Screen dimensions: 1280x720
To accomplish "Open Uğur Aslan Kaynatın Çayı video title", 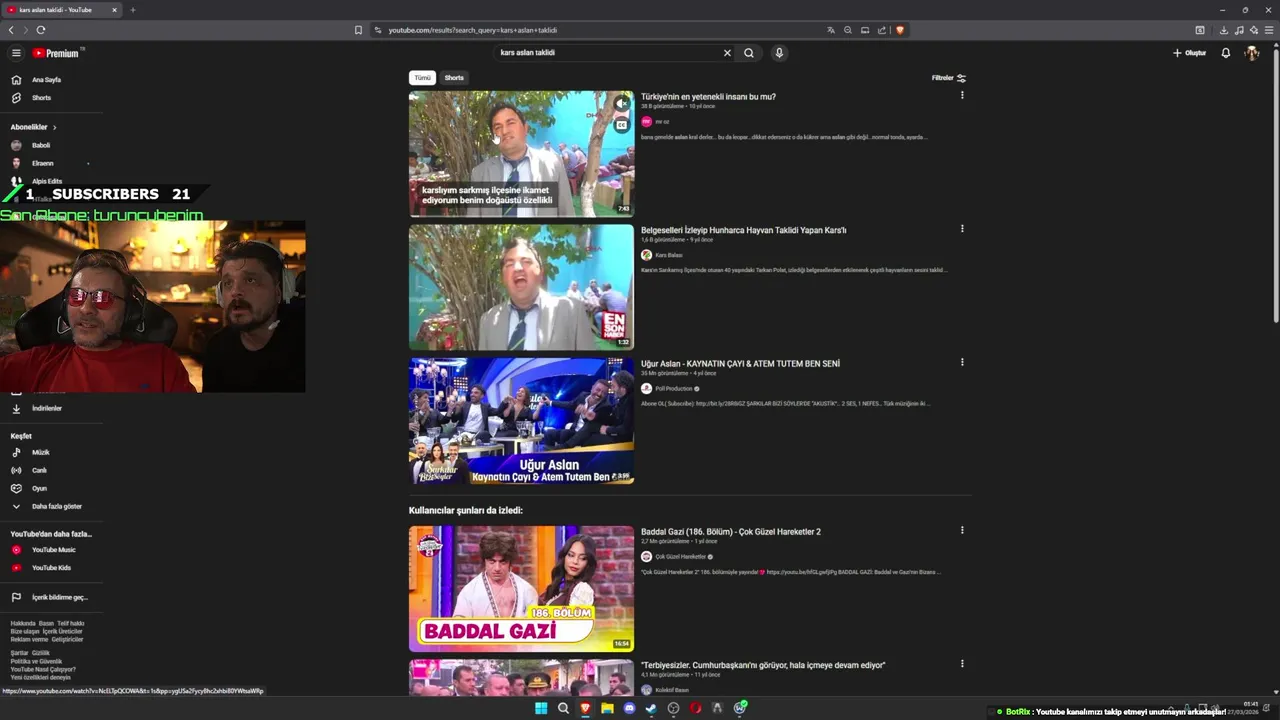I will pos(740,364).
